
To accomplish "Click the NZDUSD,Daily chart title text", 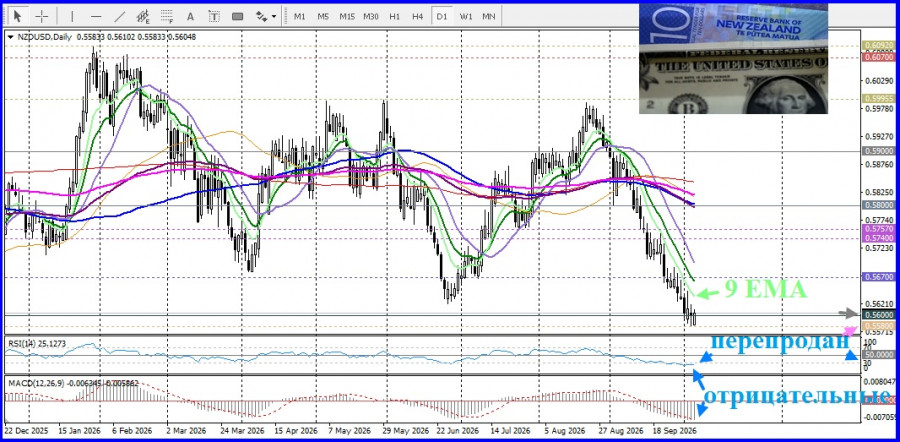I will click(45, 37).
